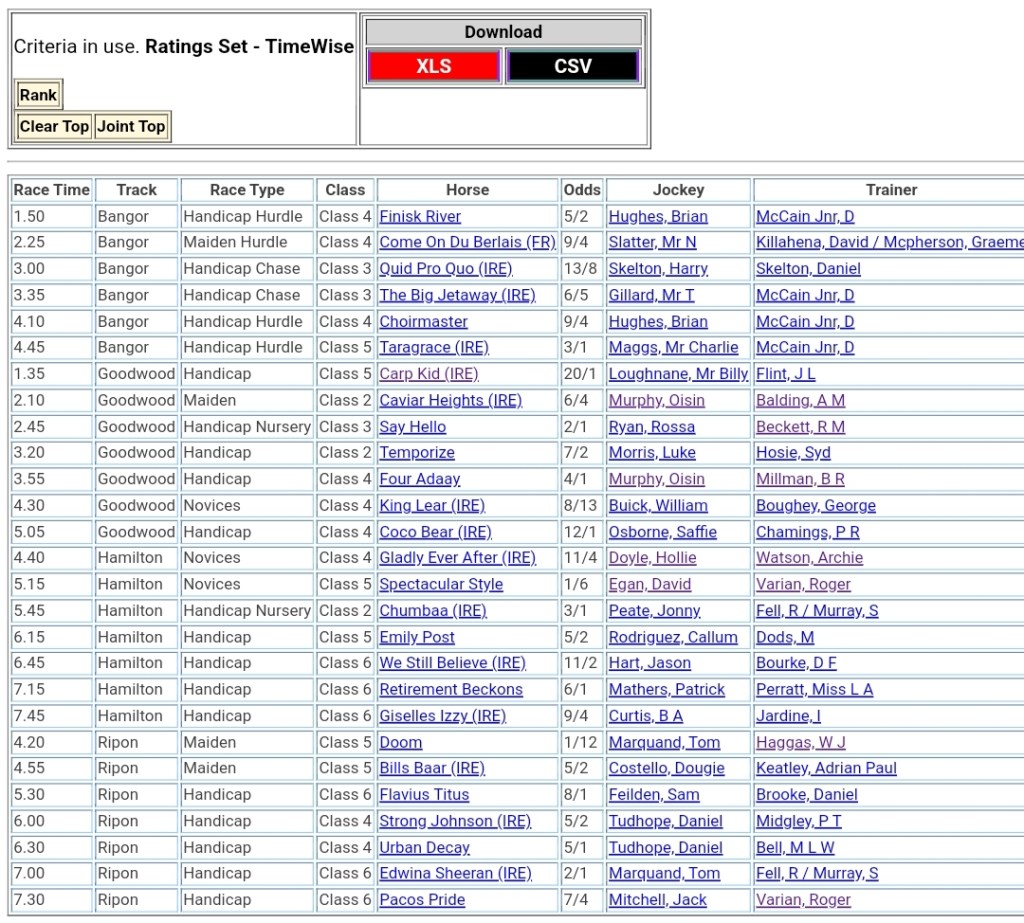Viewport: 1024px width, 923px height.
Task: View jockey Mitchell, Jack
Action: click(x=657, y=900)
